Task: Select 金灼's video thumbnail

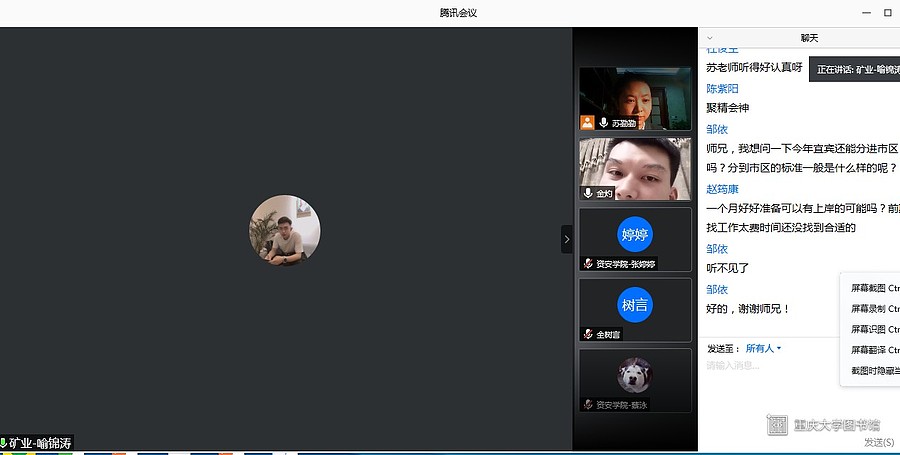Action: tap(635, 169)
